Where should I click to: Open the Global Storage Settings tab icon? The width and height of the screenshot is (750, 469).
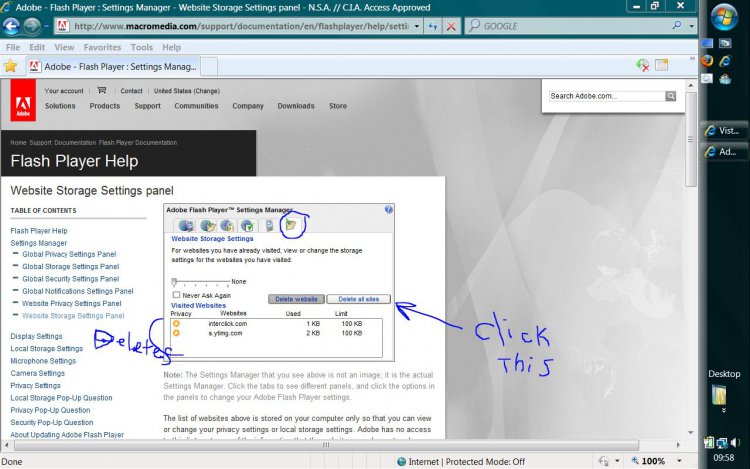click(x=207, y=225)
